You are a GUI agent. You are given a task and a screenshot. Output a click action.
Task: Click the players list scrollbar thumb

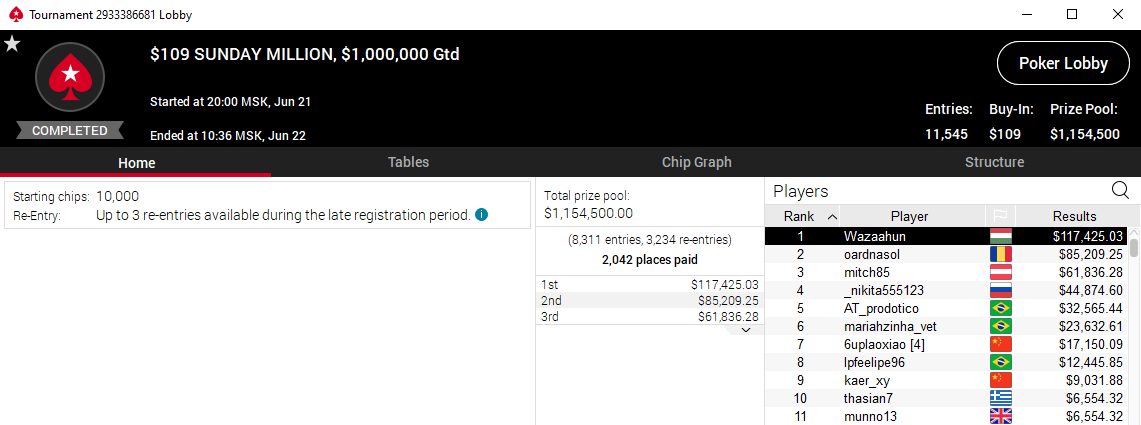pyautogui.click(x=1134, y=248)
